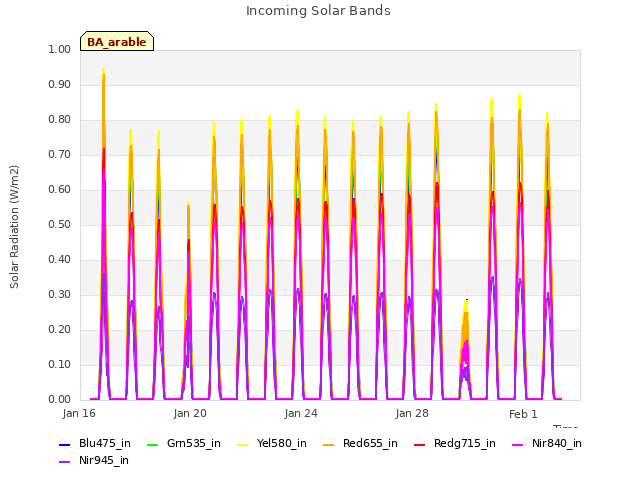Click the purple Nir945_in legend color marker

65,462
